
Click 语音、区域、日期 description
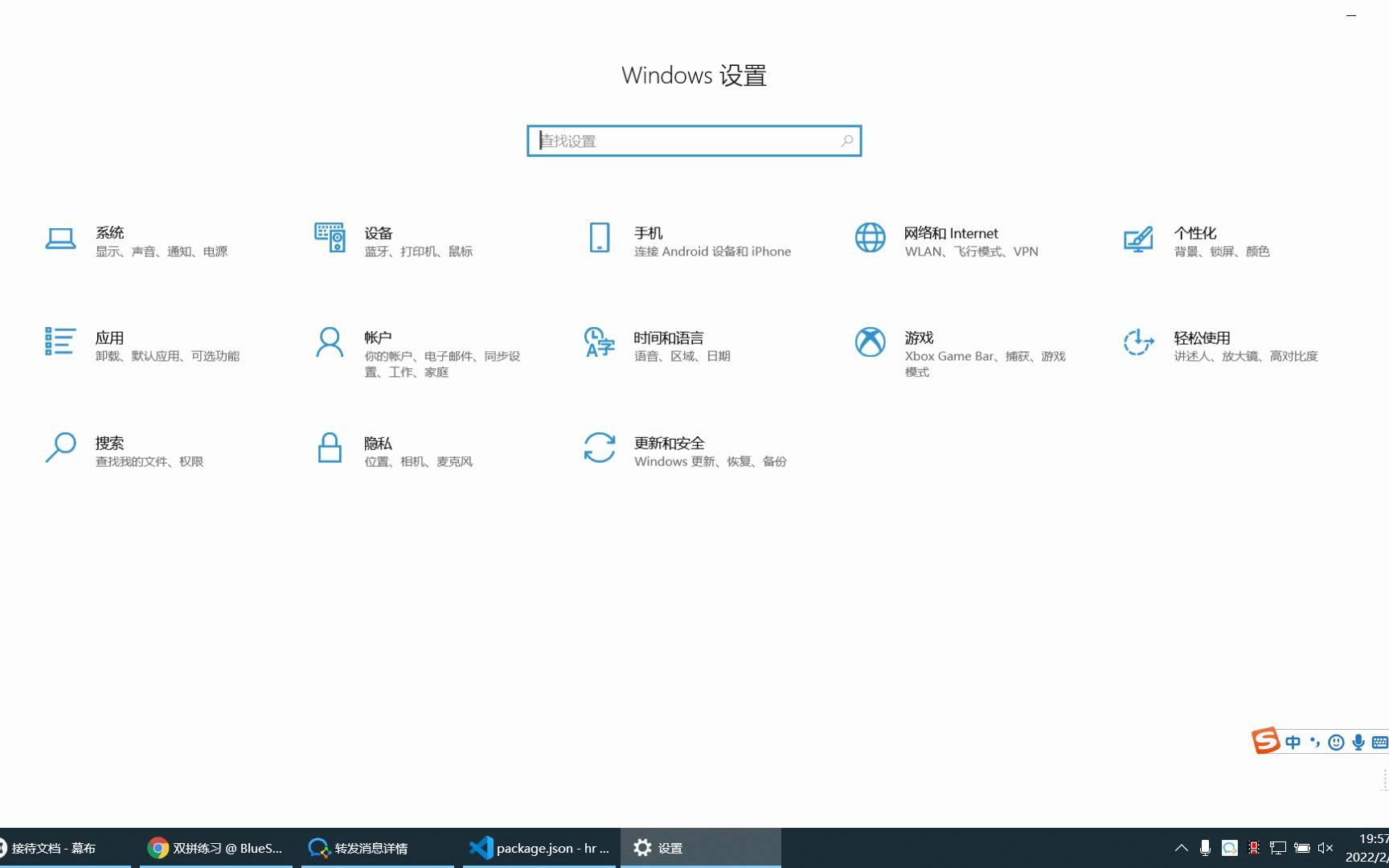pos(682,356)
